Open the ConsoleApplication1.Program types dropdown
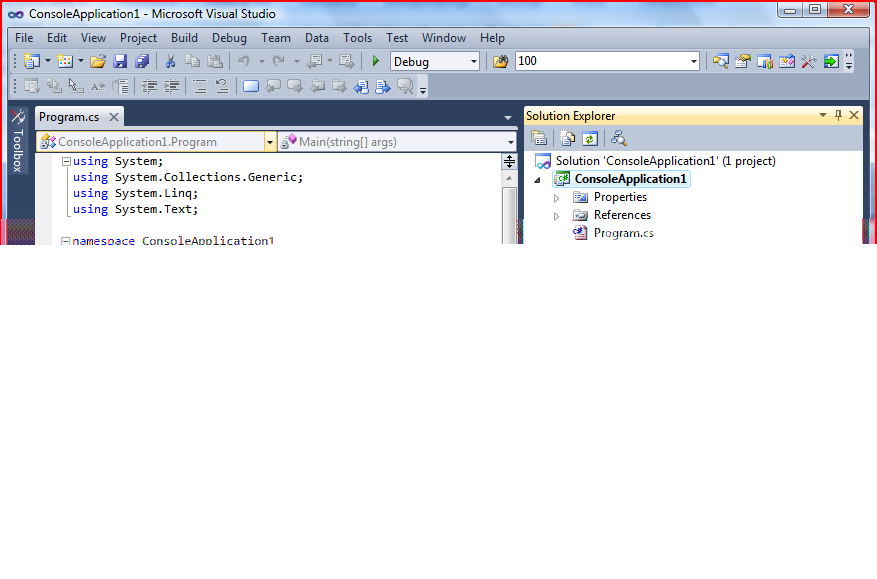 click(x=270, y=142)
